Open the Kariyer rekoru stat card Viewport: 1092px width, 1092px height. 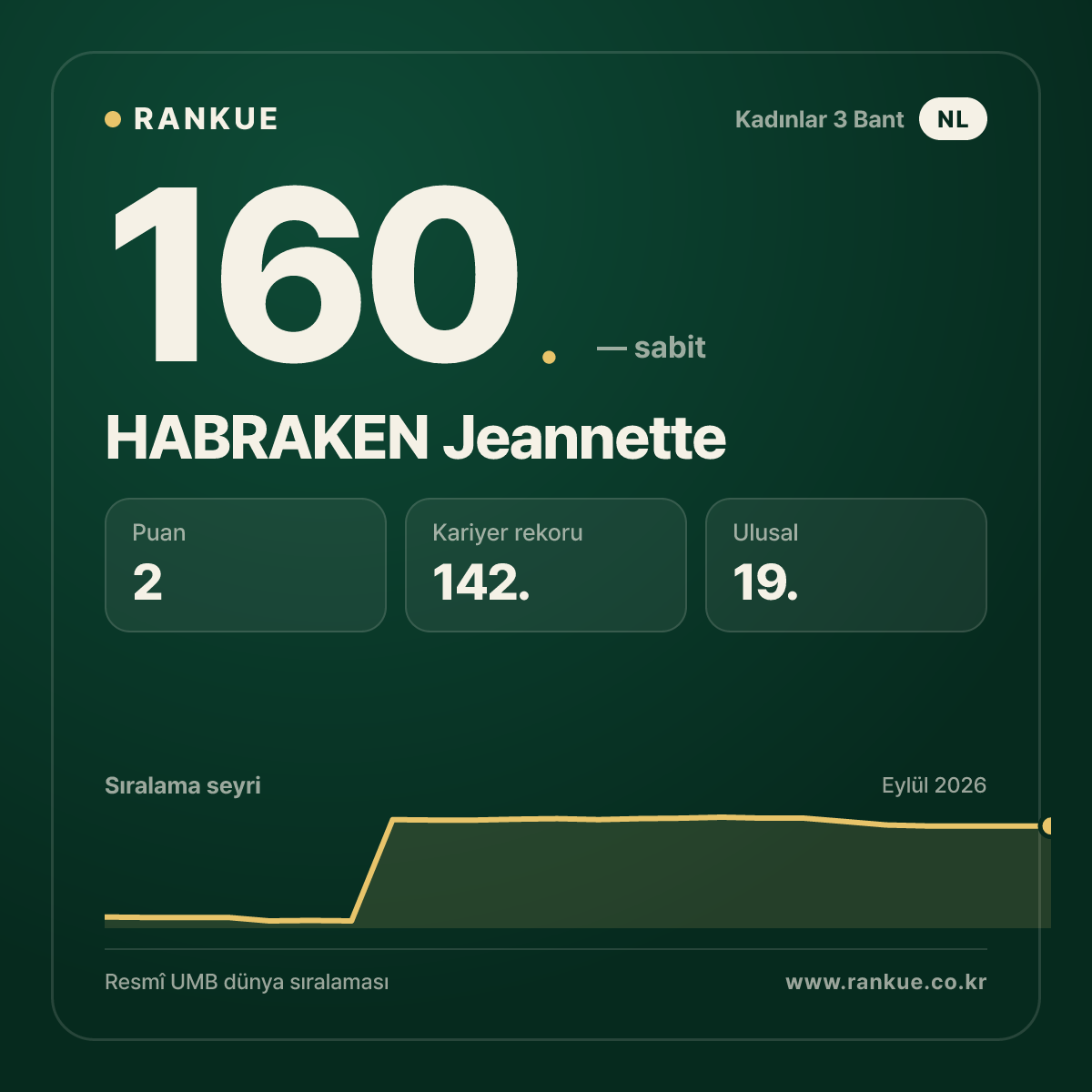coord(546,565)
